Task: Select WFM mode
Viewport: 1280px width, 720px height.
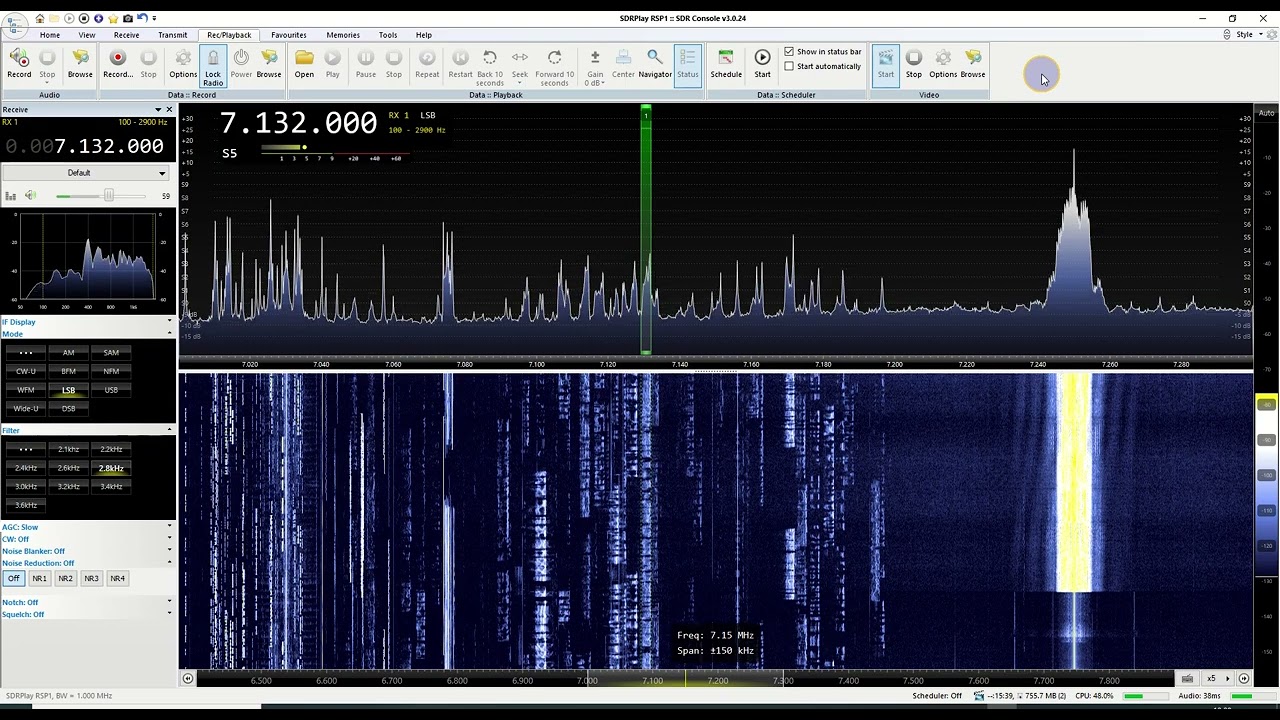Action: pos(26,390)
